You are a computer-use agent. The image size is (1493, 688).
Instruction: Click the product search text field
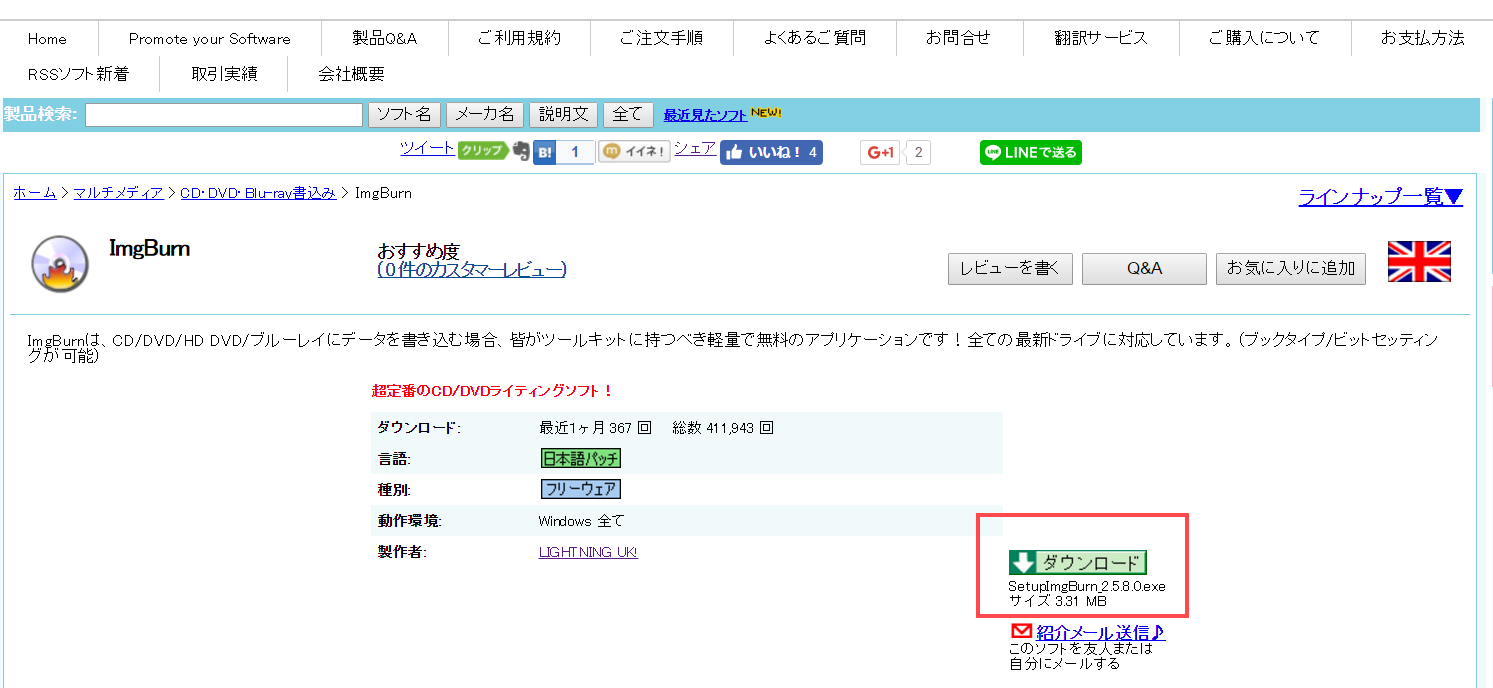click(x=224, y=115)
